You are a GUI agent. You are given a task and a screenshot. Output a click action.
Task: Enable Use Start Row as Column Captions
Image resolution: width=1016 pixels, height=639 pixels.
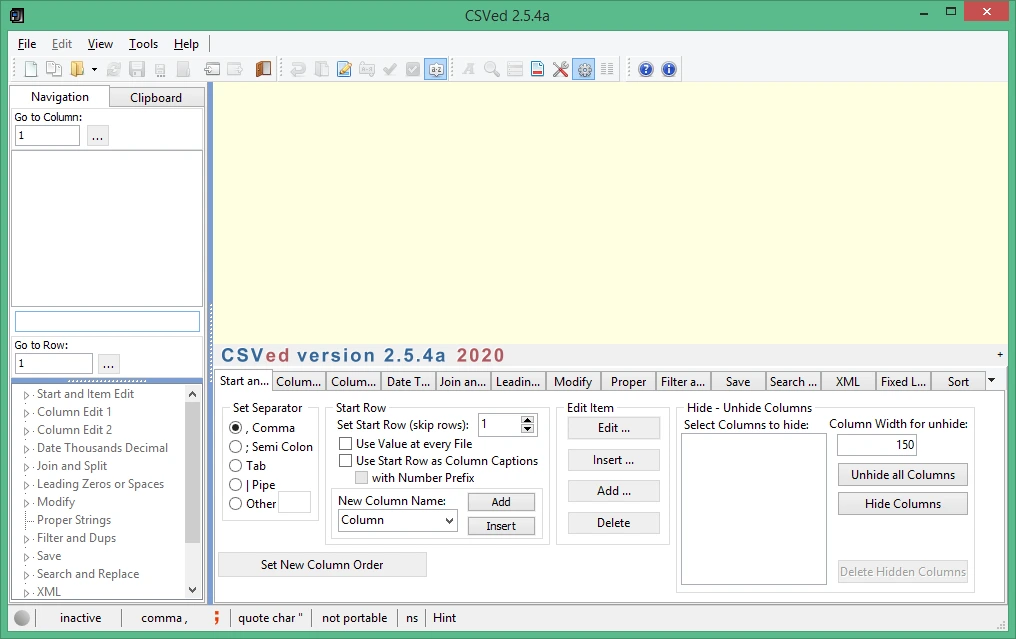click(345, 461)
